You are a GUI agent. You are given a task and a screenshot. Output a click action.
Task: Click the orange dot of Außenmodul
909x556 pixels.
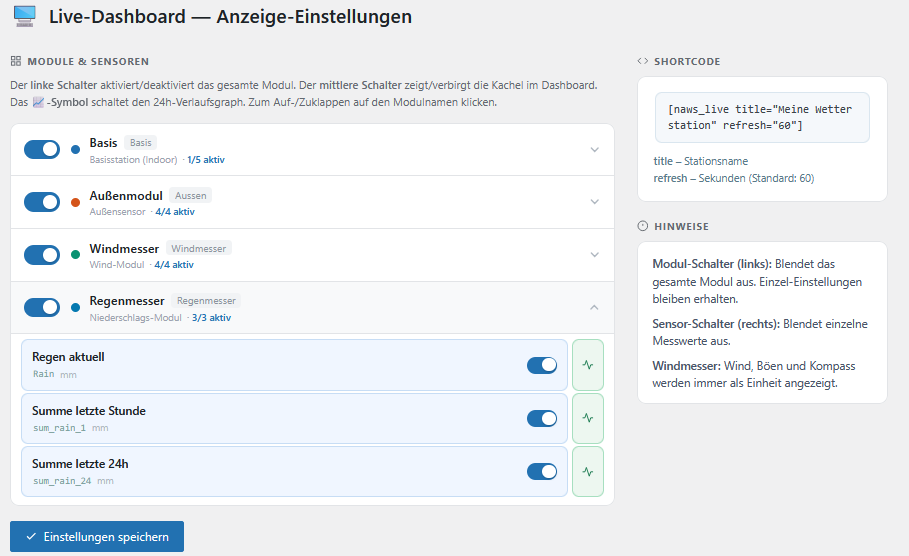76,203
